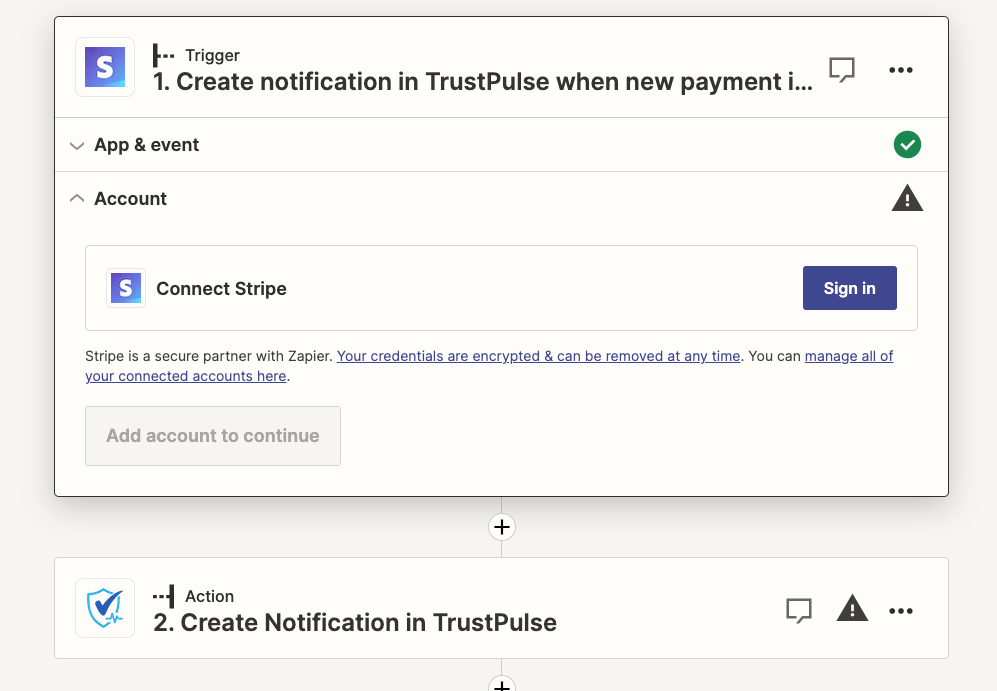This screenshot has width=997, height=691.
Task: Open the action step comment bubble
Action: [x=798, y=610]
